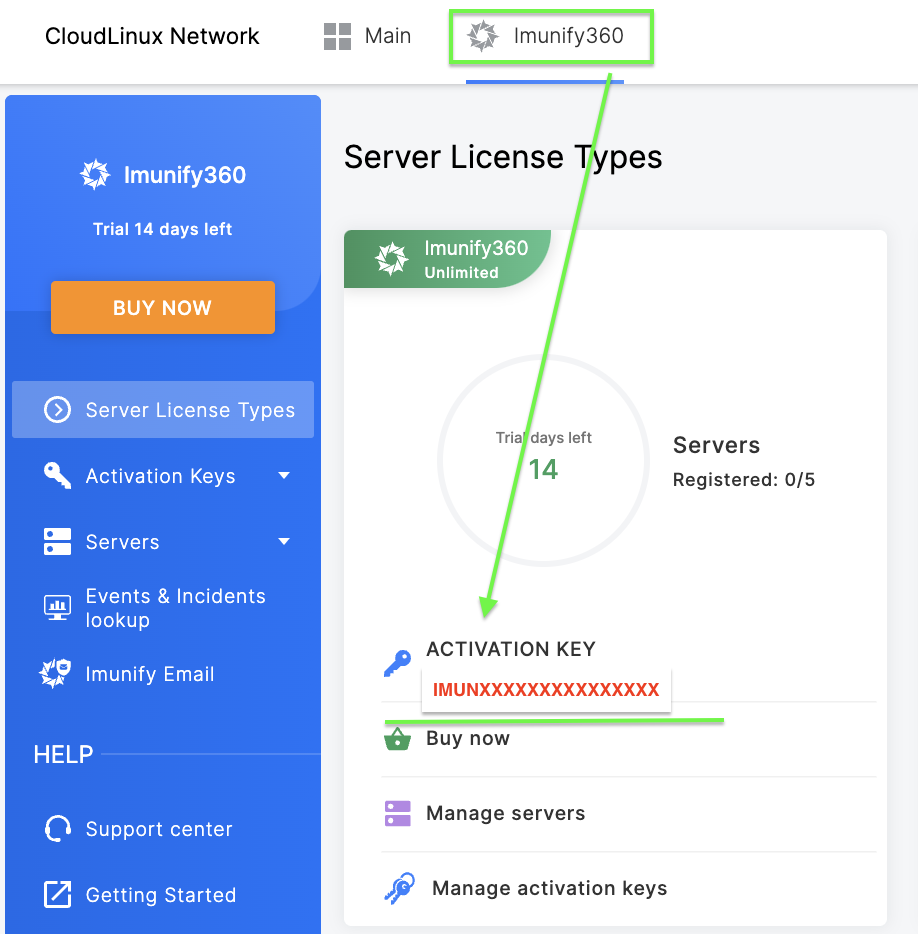Select Server License Types menu item
This screenshot has width=918, height=934.
coord(163,410)
